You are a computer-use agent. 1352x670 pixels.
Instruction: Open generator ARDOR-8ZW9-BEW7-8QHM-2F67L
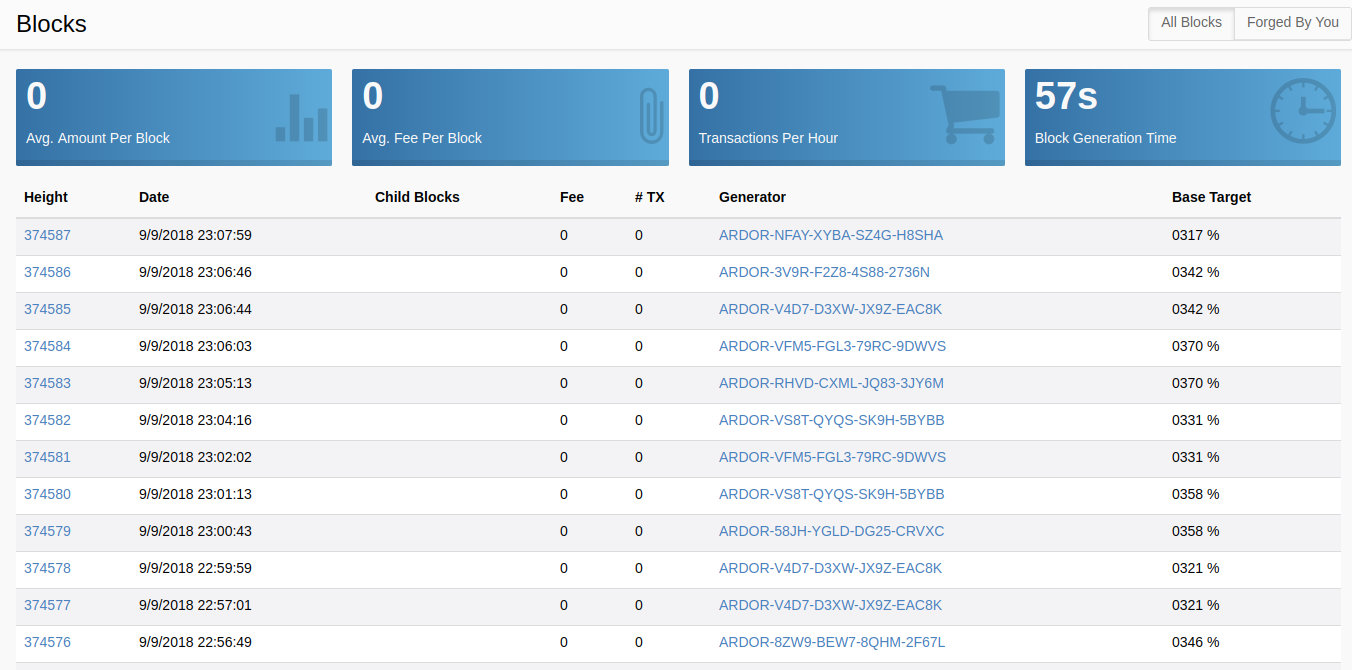[x=831, y=643]
